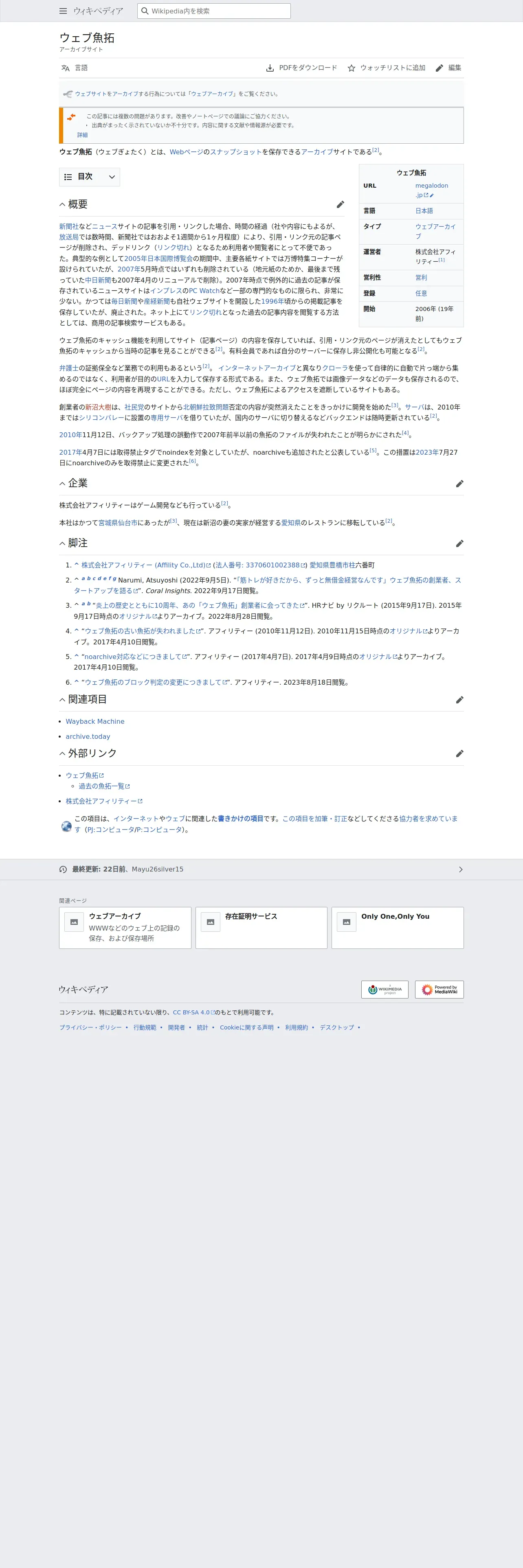Screen dimensions: 523x1568
Task: Open 日本語 link in infobox
Action: pyautogui.click(x=424, y=210)
